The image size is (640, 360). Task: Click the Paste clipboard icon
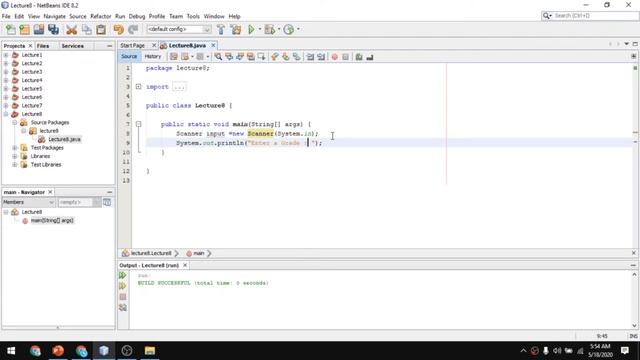point(101,29)
